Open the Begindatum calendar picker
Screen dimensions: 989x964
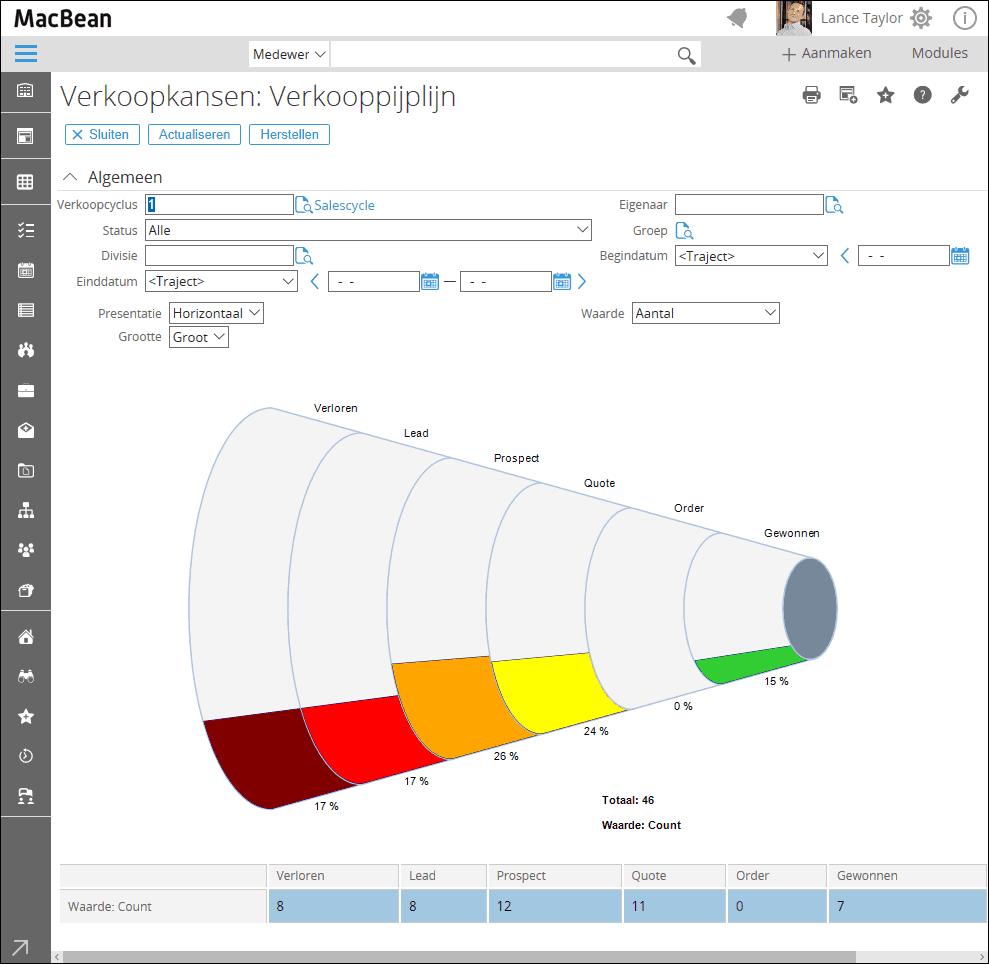pos(960,256)
